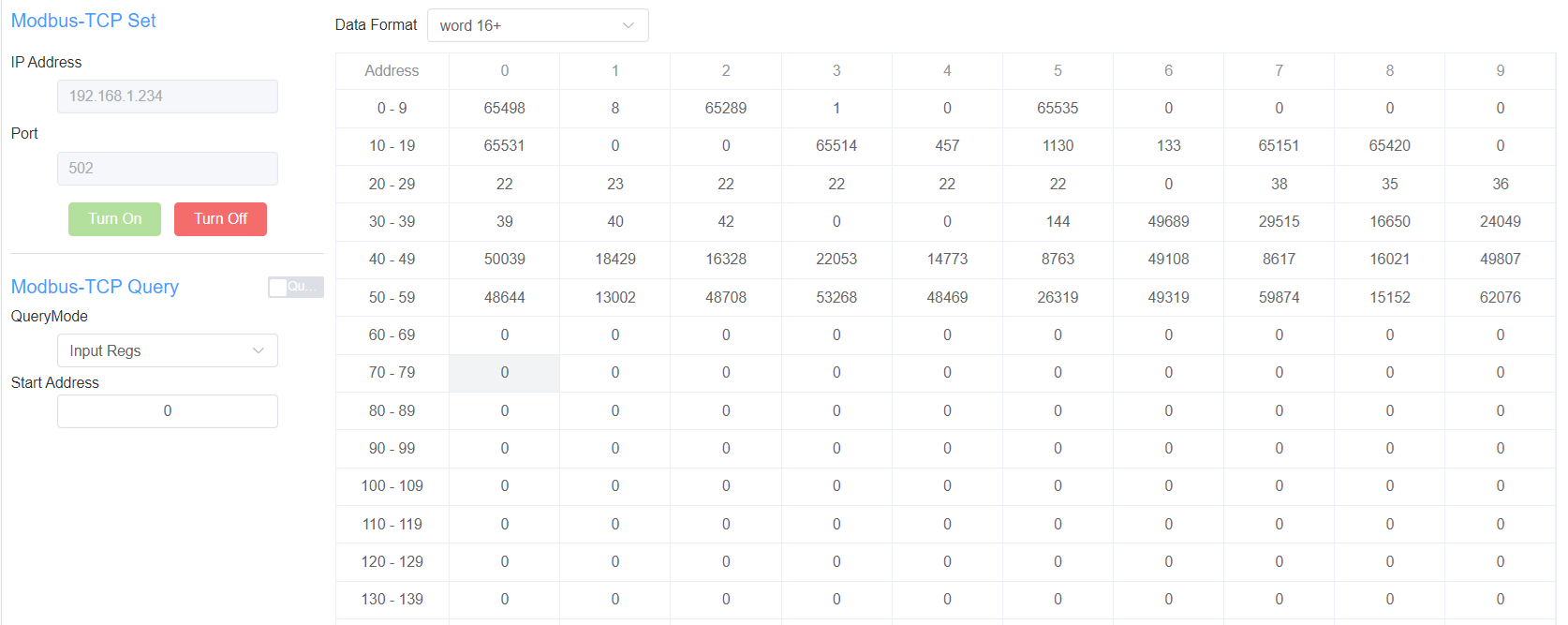Click the Data Format dropdown chevron arrow
Image resolution: width=1568 pixels, height=625 pixels.
pos(629,25)
